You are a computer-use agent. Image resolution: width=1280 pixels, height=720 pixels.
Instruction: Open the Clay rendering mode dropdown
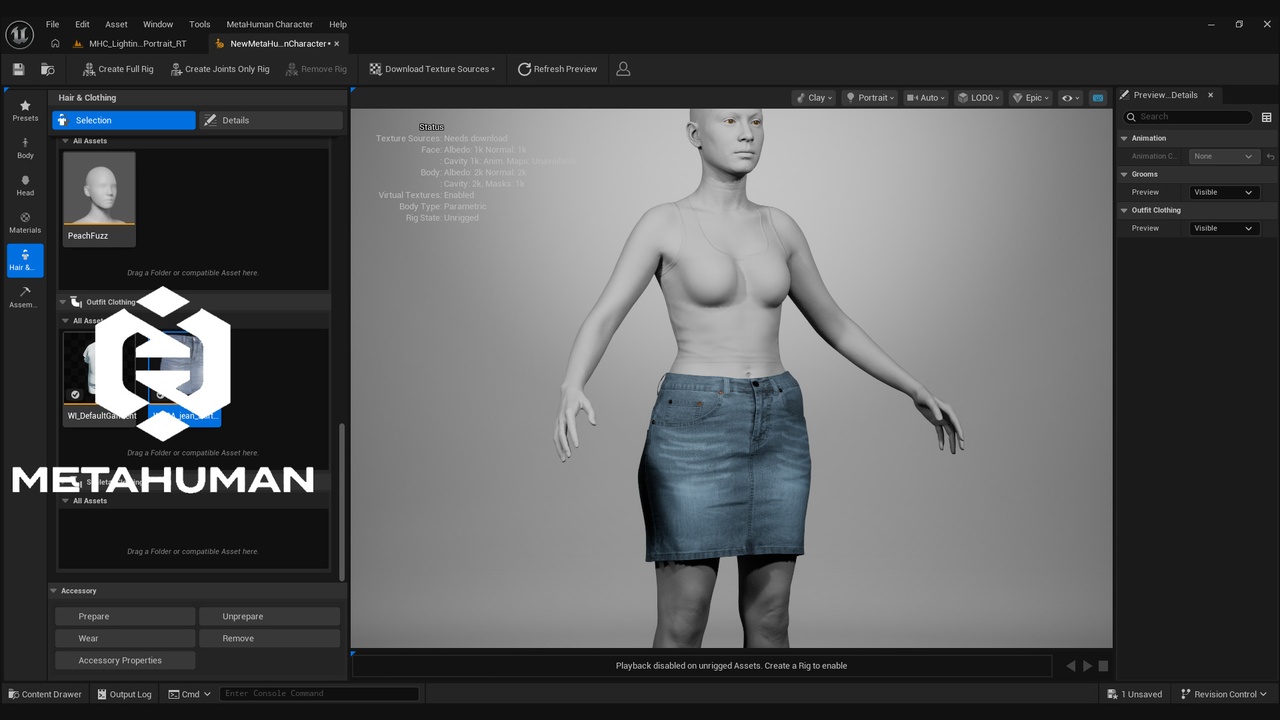click(816, 98)
